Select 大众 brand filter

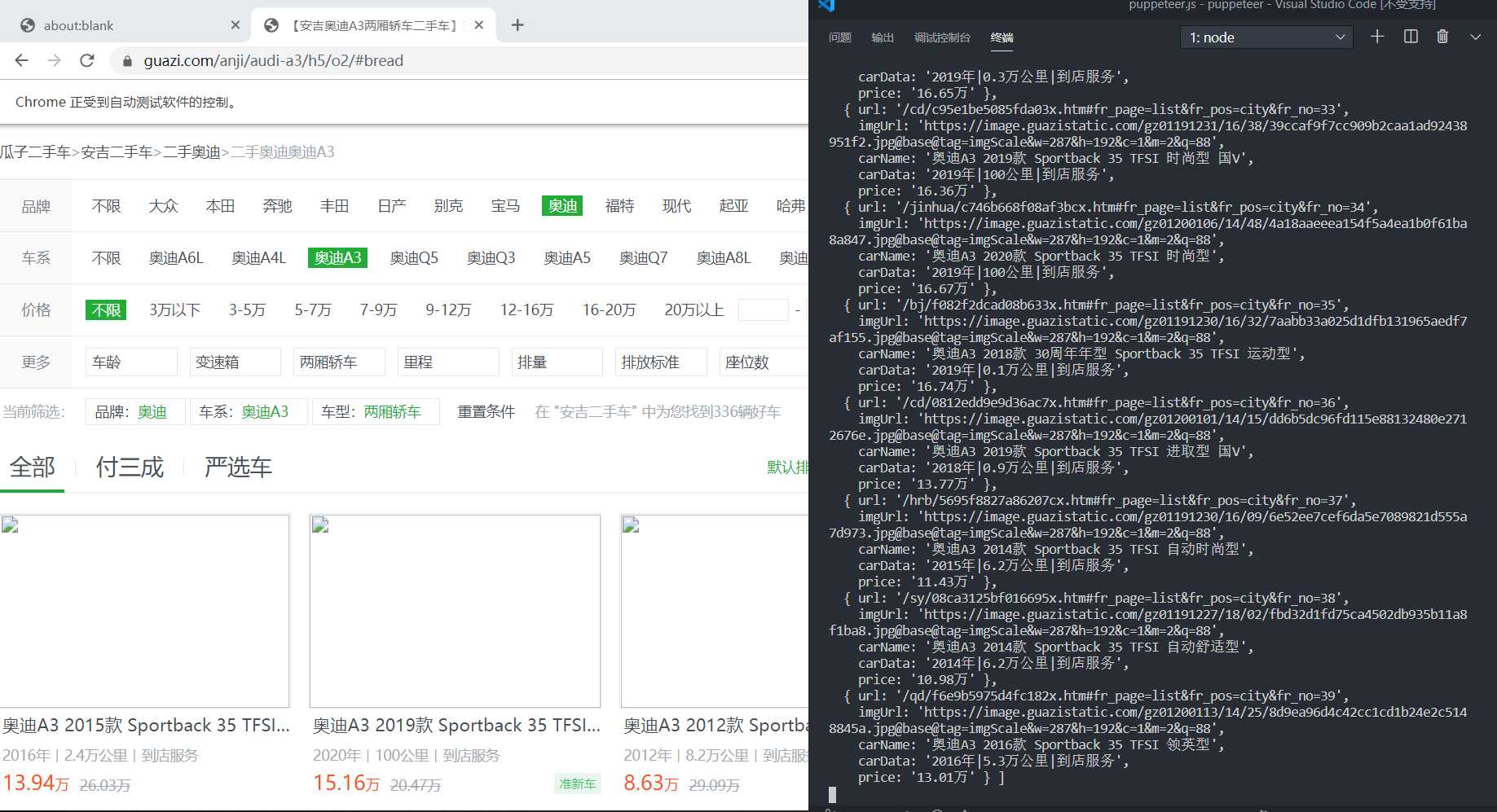163,206
